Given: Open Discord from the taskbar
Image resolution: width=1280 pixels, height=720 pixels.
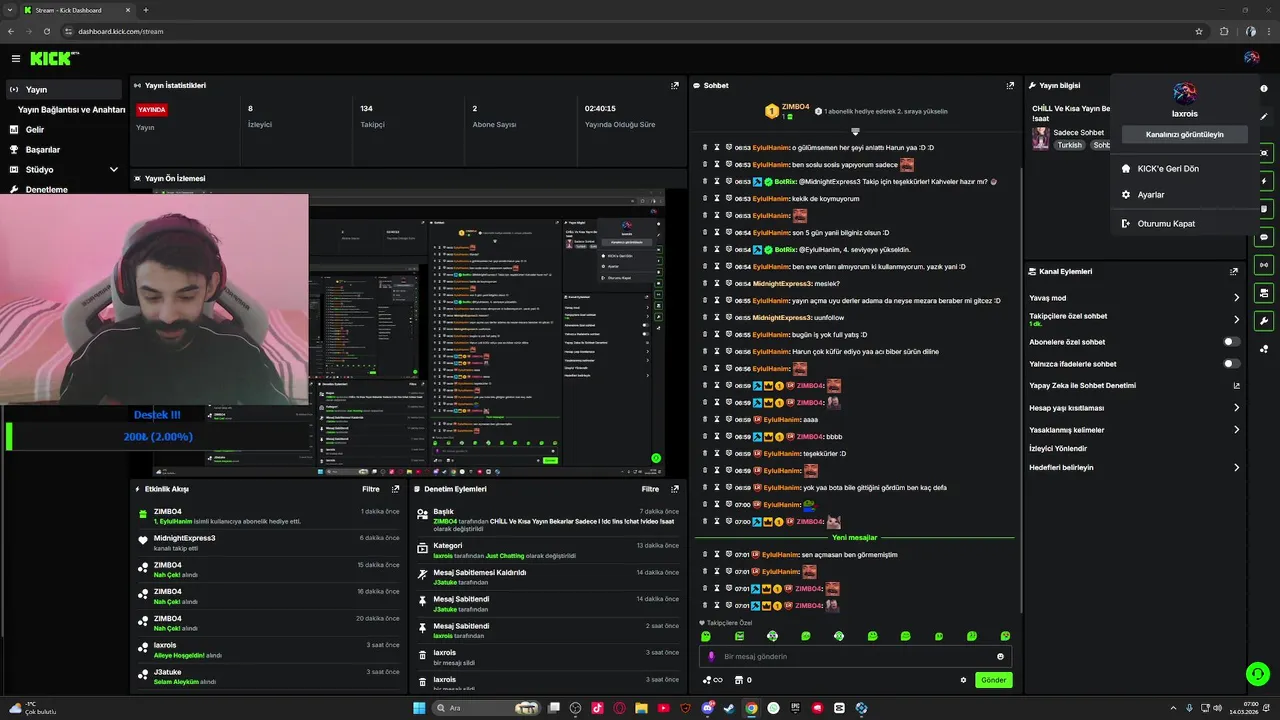Looking at the screenshot, I should (x=707, y=708).
